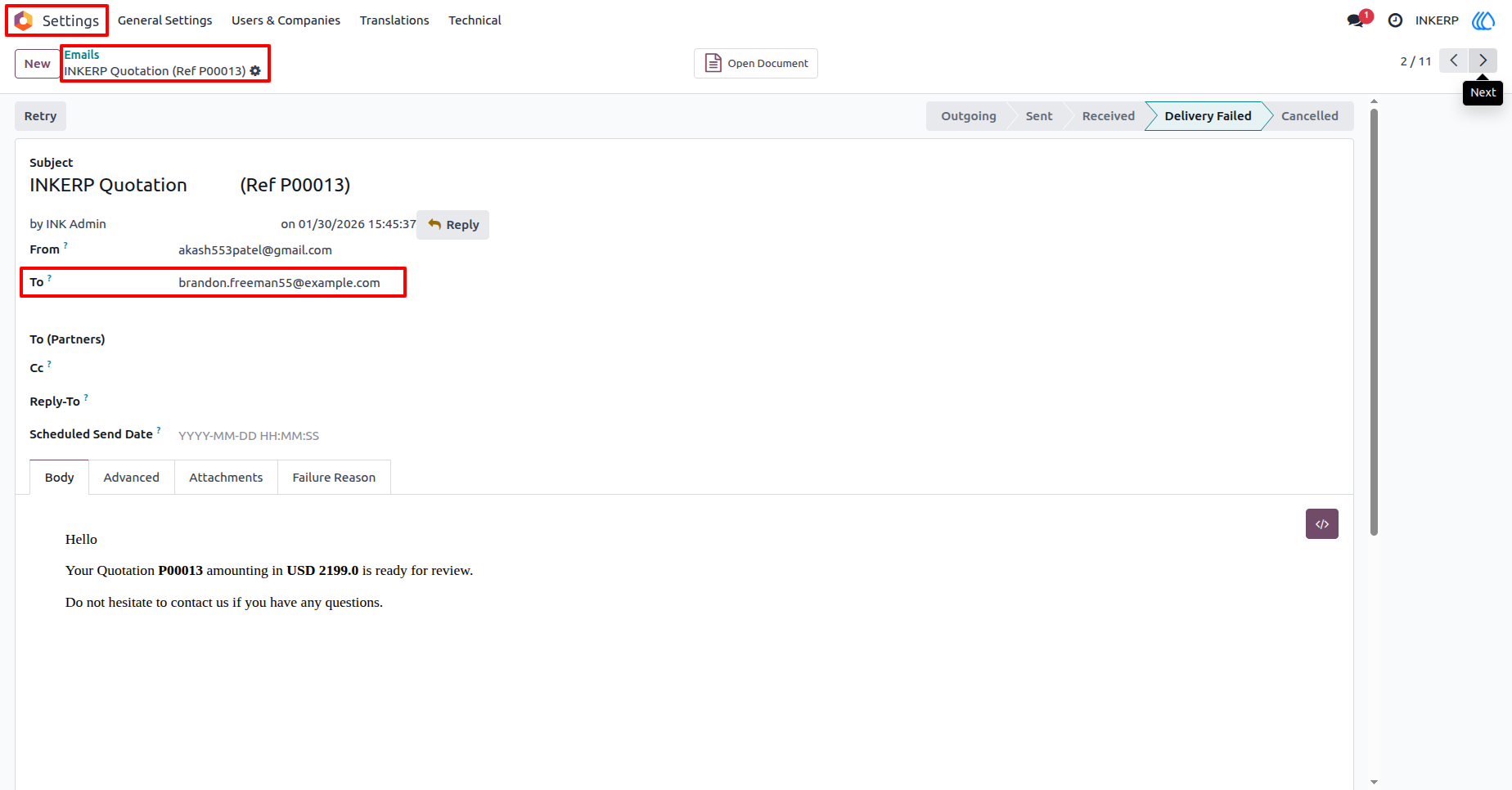Click the help question mark next to To
Image resolution: width=1512 pixels, height=790 pixels.
[50, 278]
